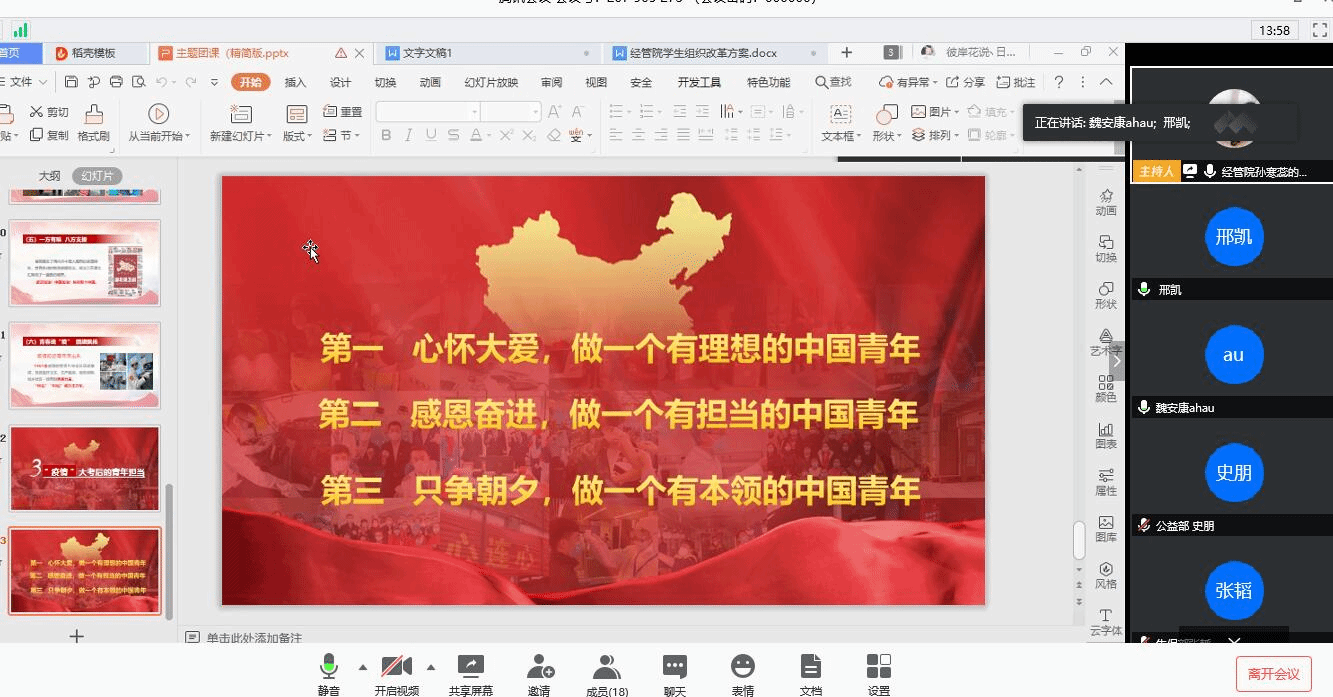Click the 格式刷 format painter tool

[x=93, y=123]
